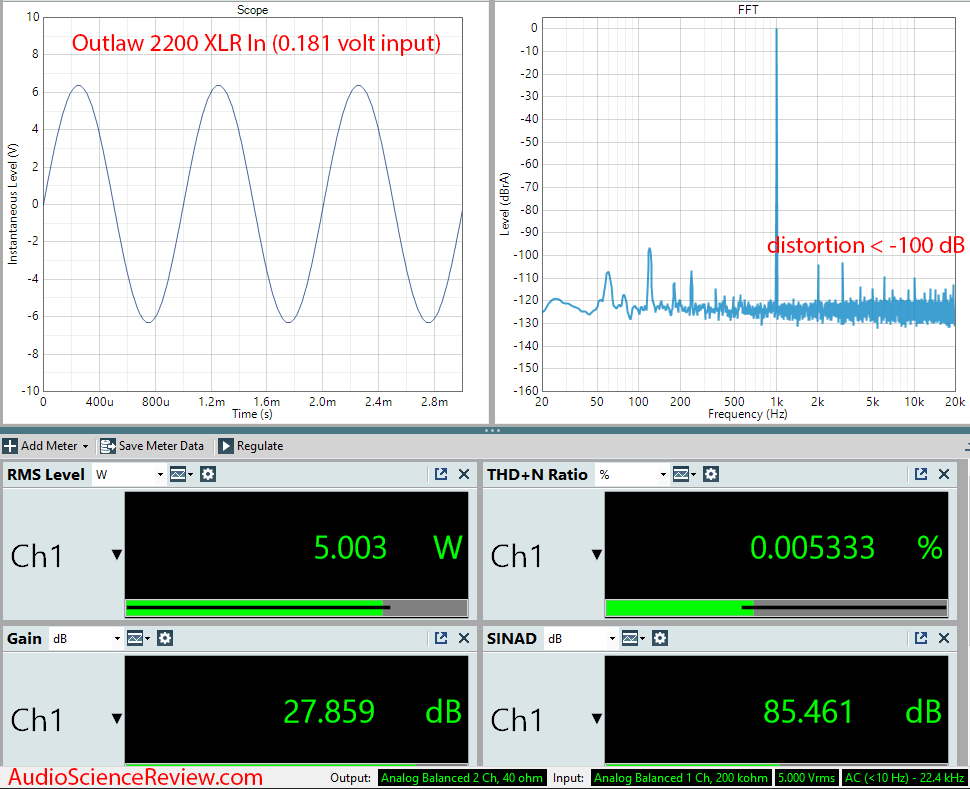The height and width of the screenshot is (789, 970).
Task: Click the RMS Level bar graph
Action: 296,608
